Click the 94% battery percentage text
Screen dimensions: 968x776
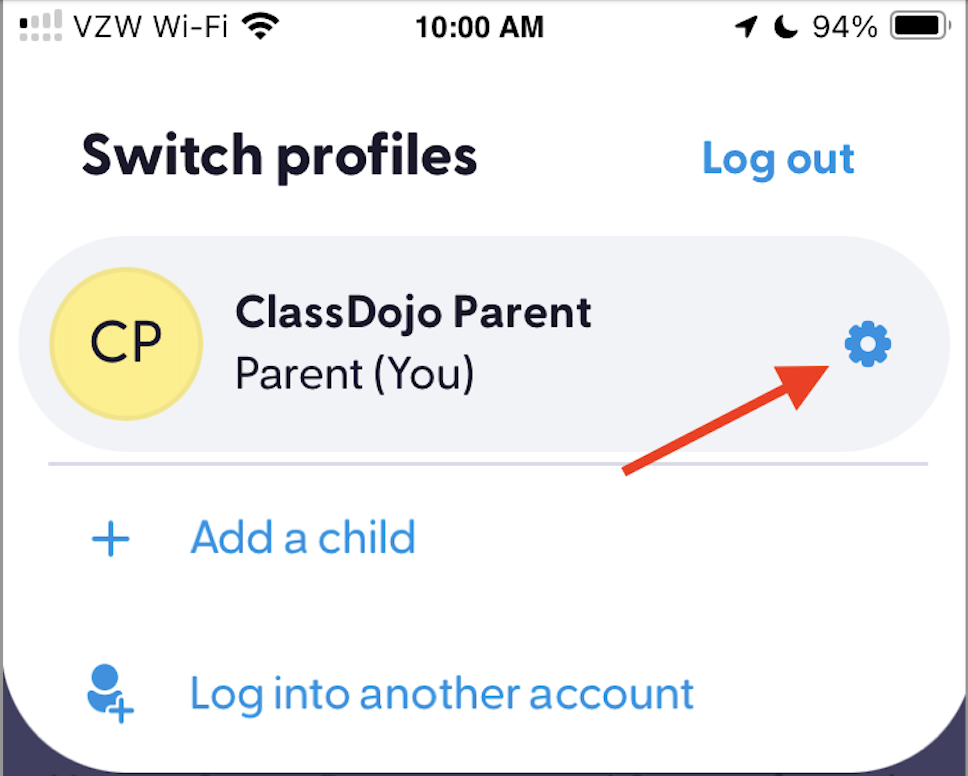(844, 27)
